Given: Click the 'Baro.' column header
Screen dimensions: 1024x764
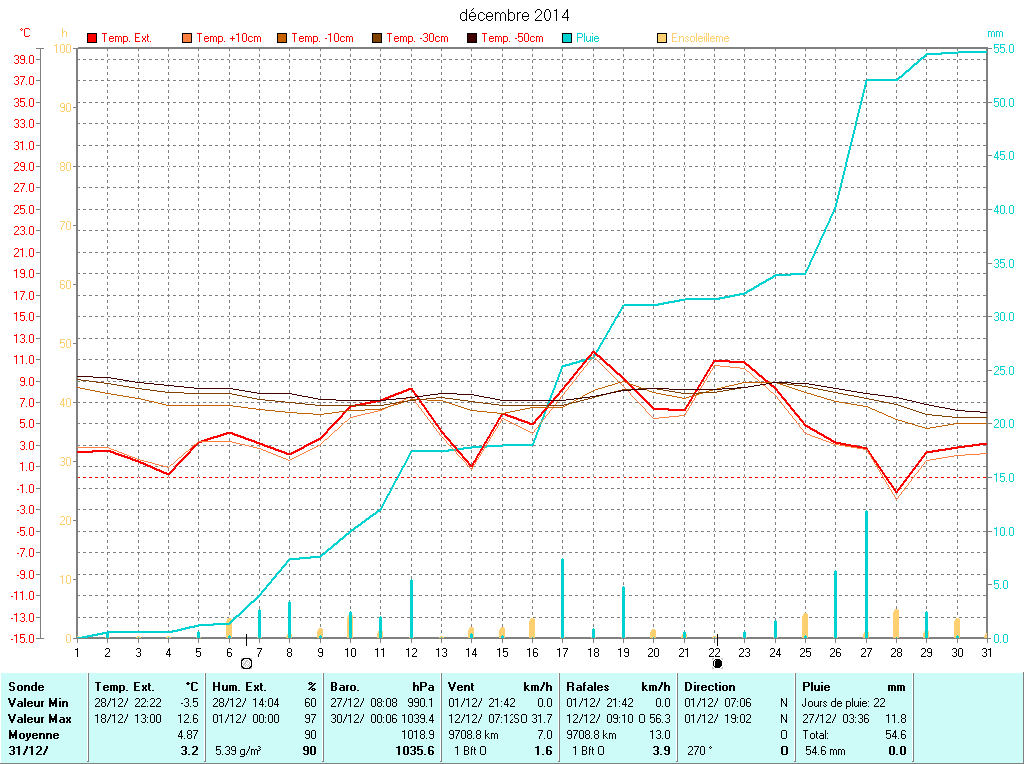Looking at the screenshot, I should 346,687.
